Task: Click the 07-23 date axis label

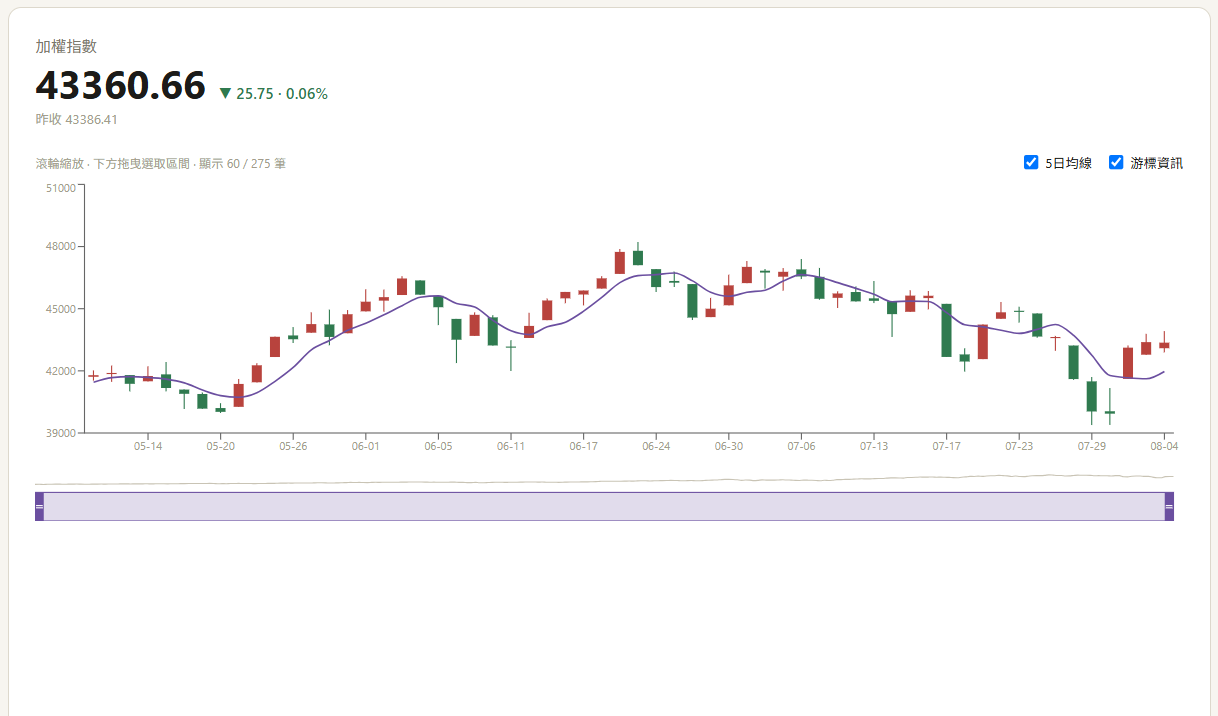Action: pyautogui.click(x=1019, y=446)
